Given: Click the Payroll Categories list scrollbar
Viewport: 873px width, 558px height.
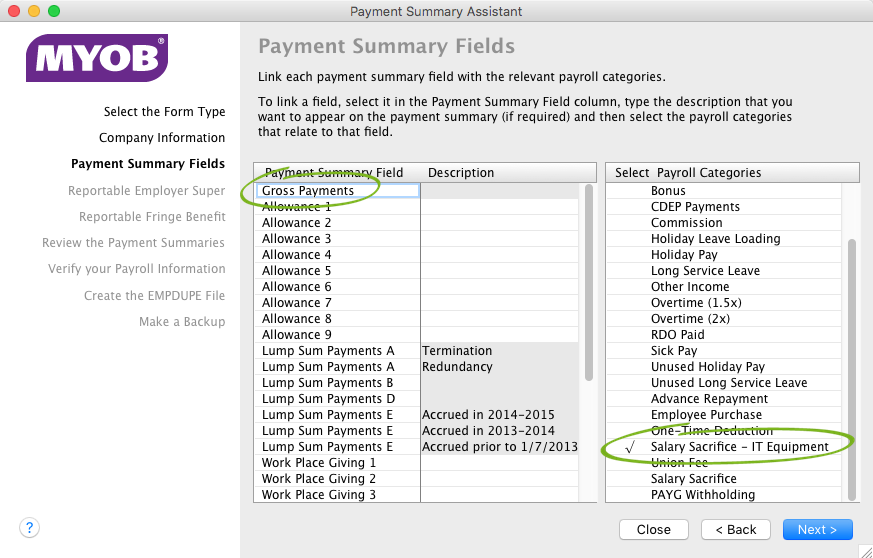Looking at the screenshot, I should point(851,370).
